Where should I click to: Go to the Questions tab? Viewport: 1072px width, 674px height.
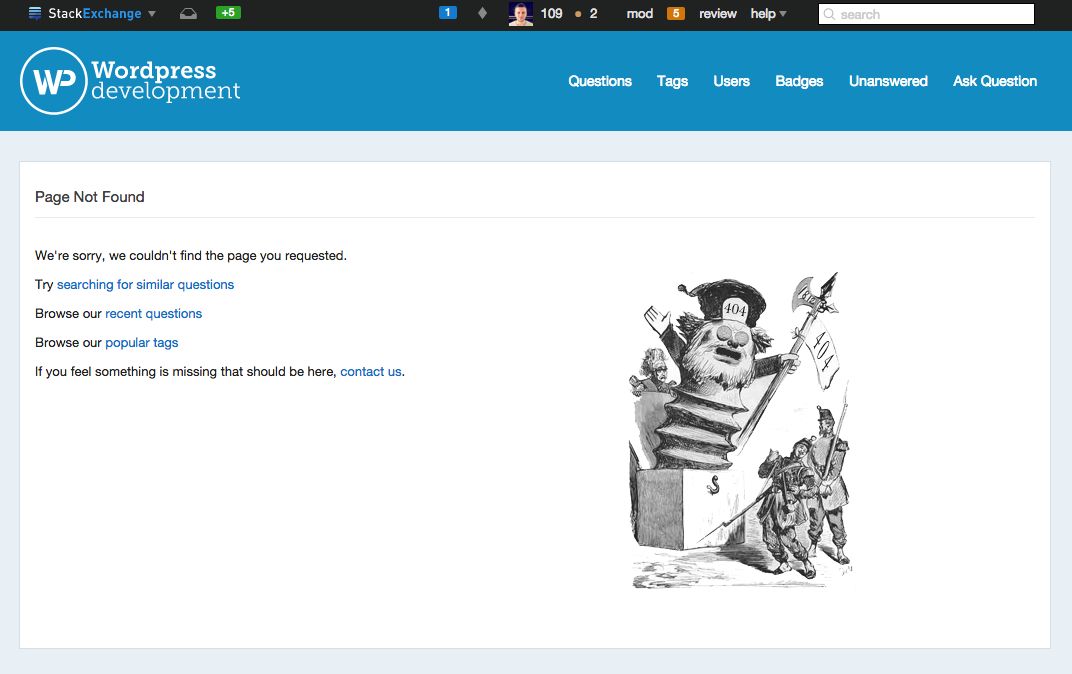(x=600, y=81)
